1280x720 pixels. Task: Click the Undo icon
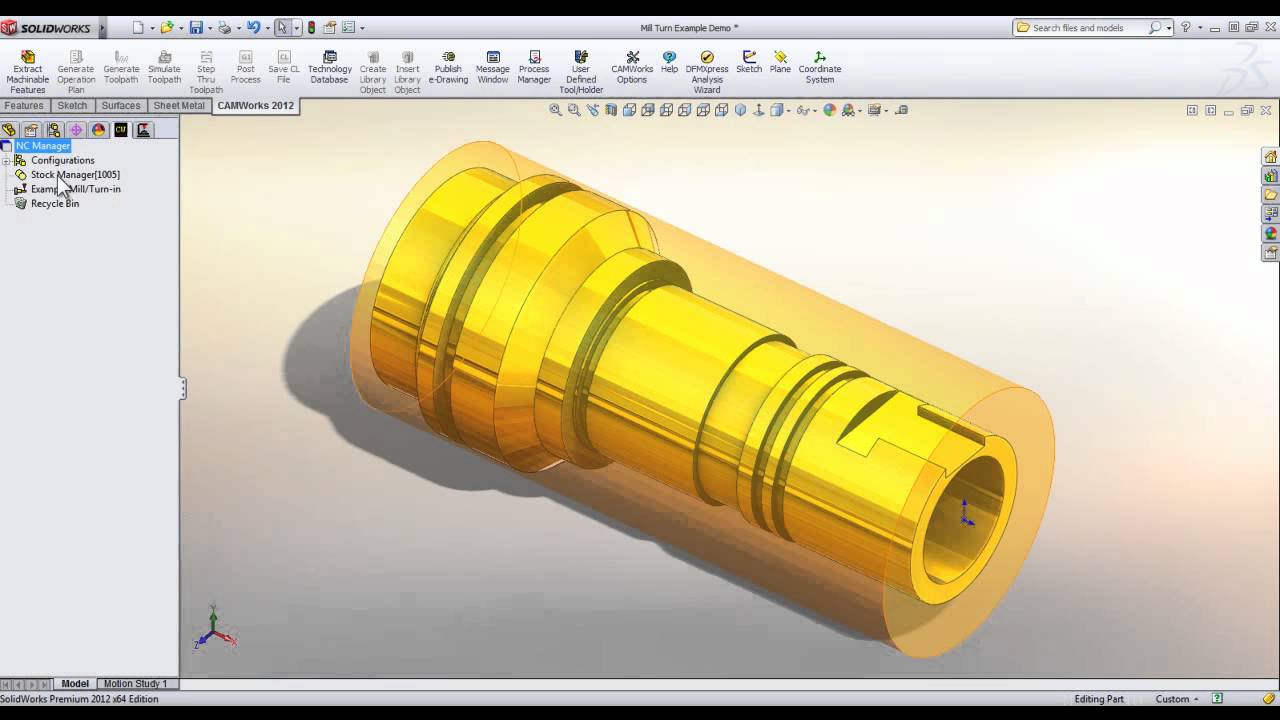point(253,28)
